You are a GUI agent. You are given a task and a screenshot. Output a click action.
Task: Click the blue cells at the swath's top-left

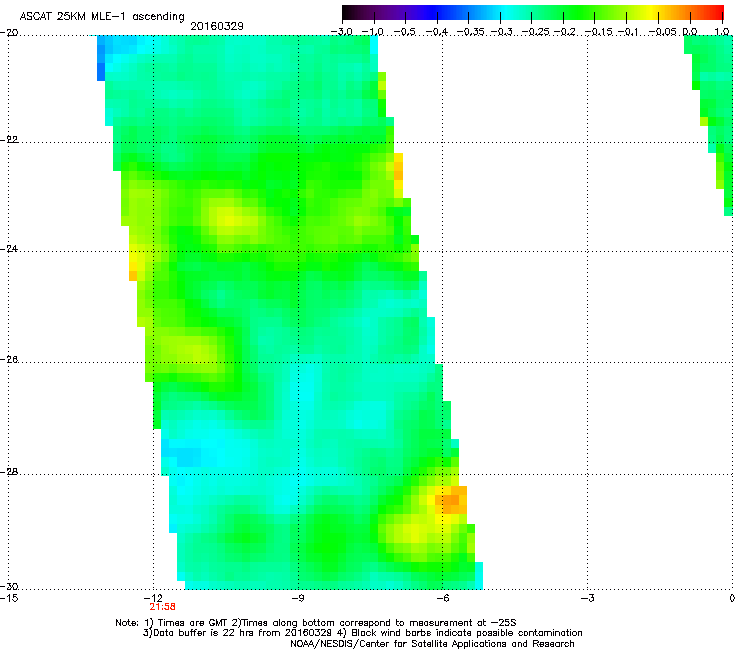click(101, 58)
